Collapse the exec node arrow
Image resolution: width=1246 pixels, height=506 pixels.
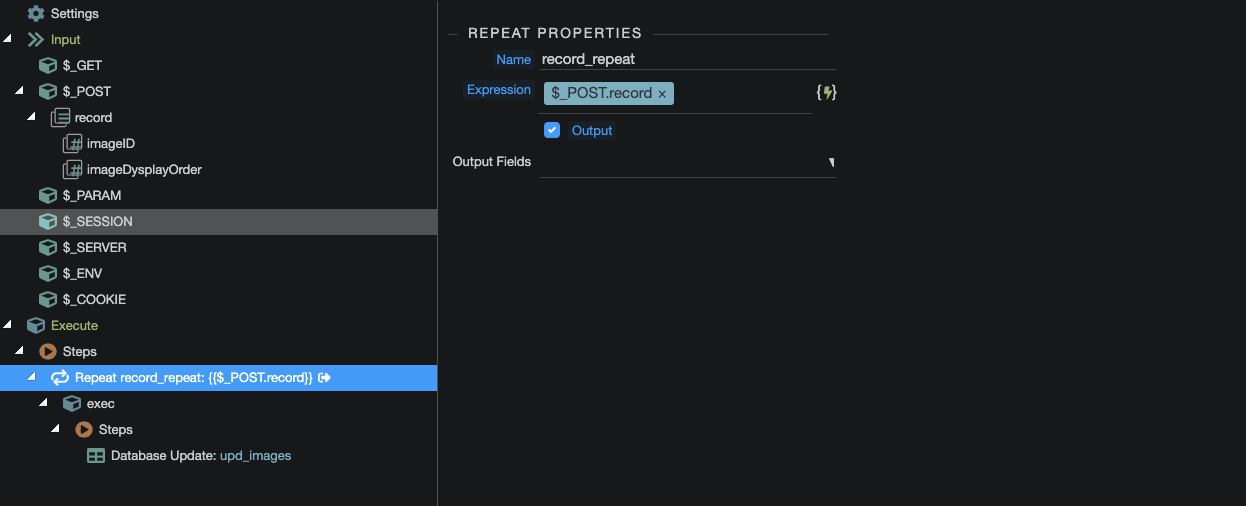point(43,403)
